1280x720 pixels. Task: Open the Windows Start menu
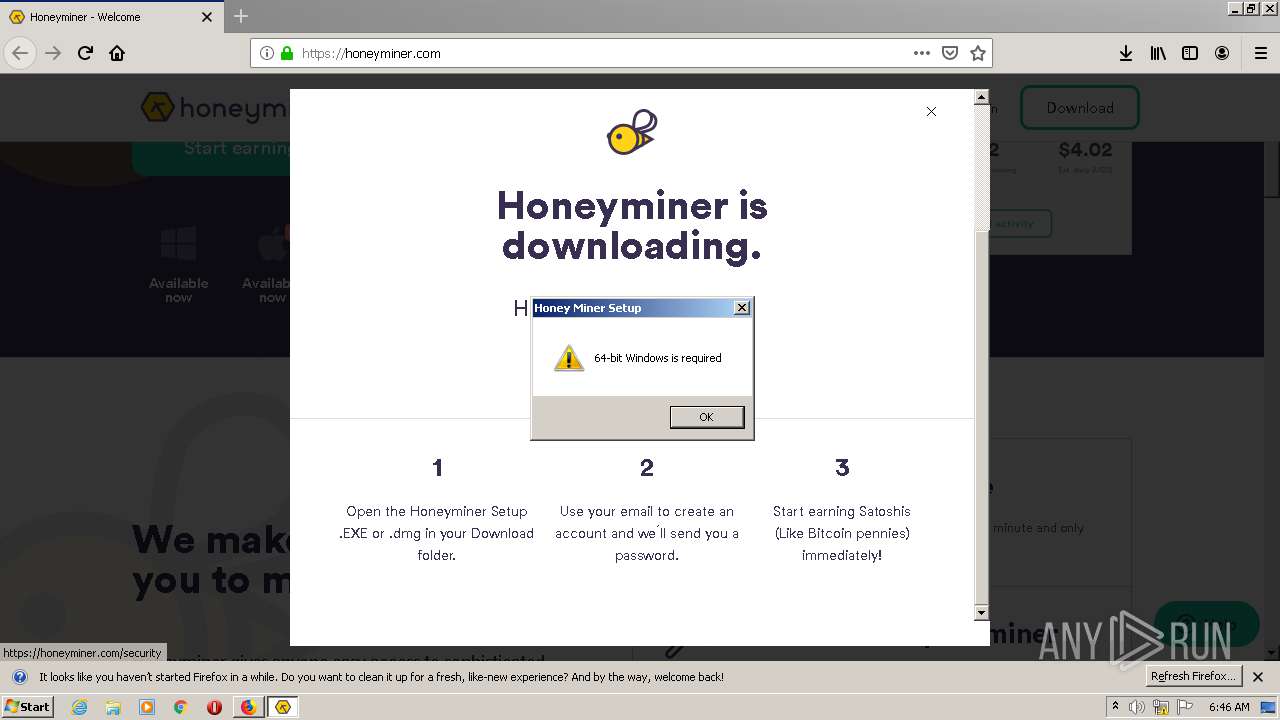point(27,706)
